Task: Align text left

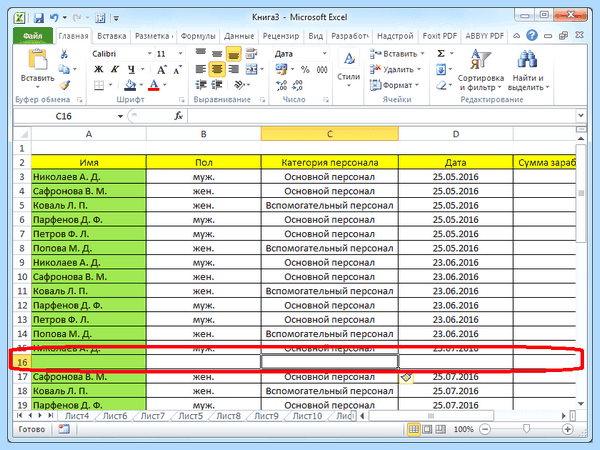Action: coord(201,69)
